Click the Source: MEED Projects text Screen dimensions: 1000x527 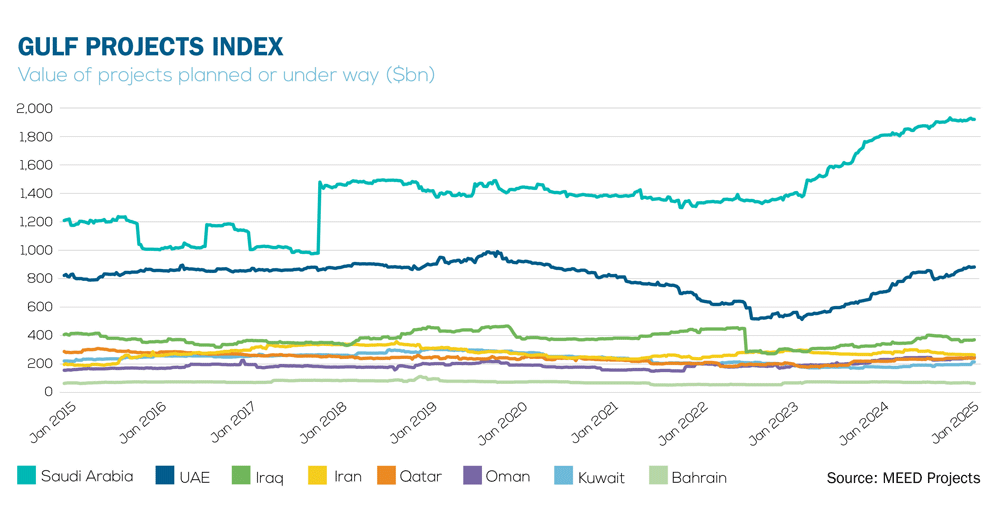(903, 478)
